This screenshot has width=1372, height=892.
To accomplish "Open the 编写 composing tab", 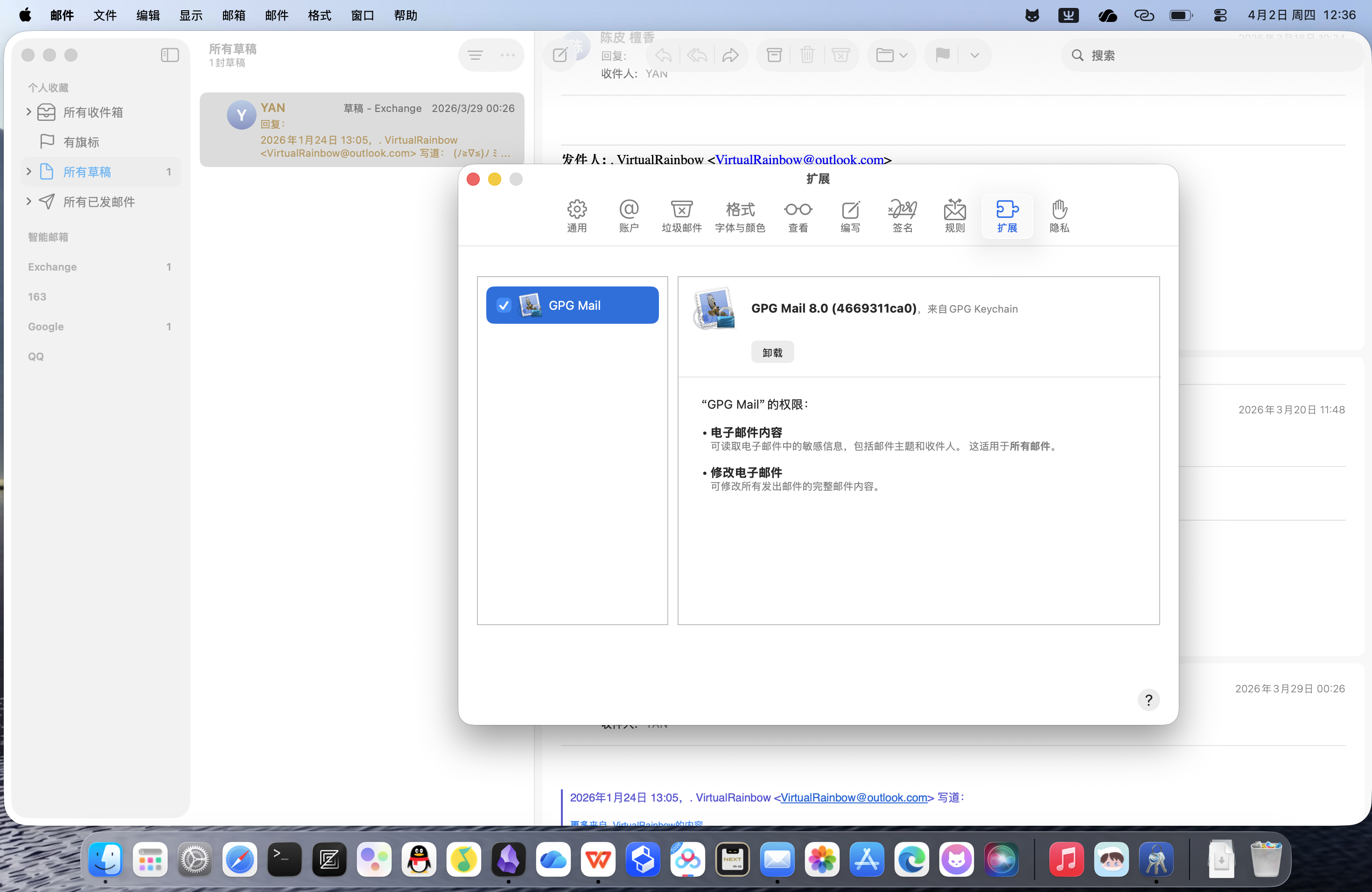I will pyautogui.click(x=850, y=216).
